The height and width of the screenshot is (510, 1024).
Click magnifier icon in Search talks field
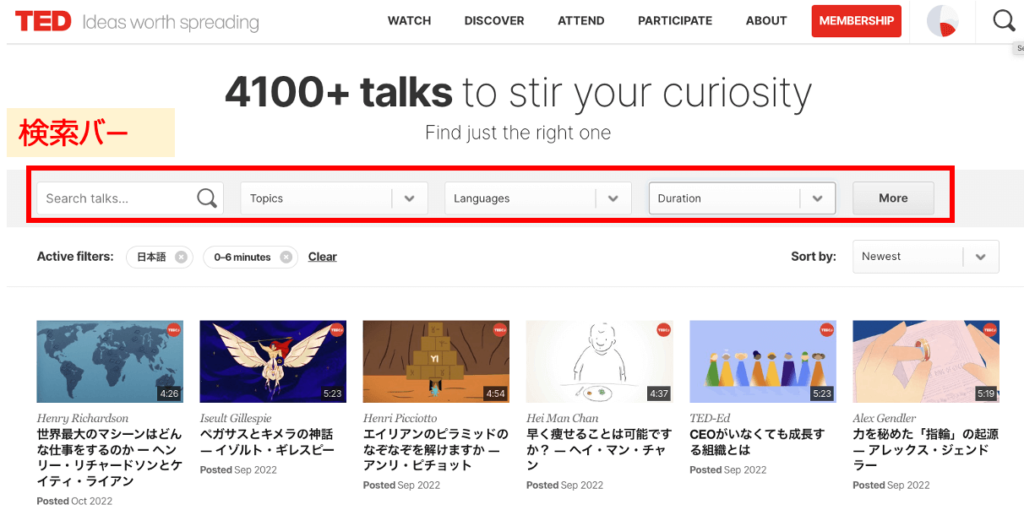[x=207, y=198]
